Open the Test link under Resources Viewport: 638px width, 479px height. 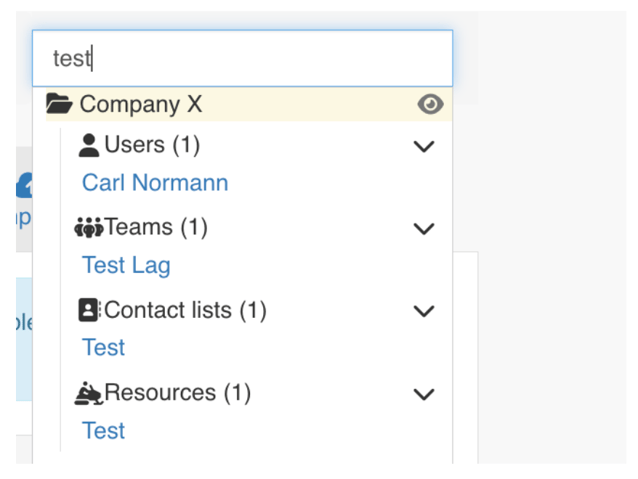tap(103, 431)
